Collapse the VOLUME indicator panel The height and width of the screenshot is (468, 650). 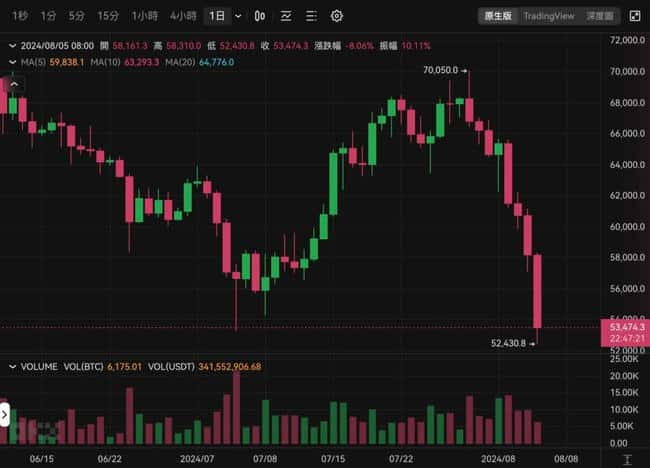pyautogui.click(x=12, y=366)
